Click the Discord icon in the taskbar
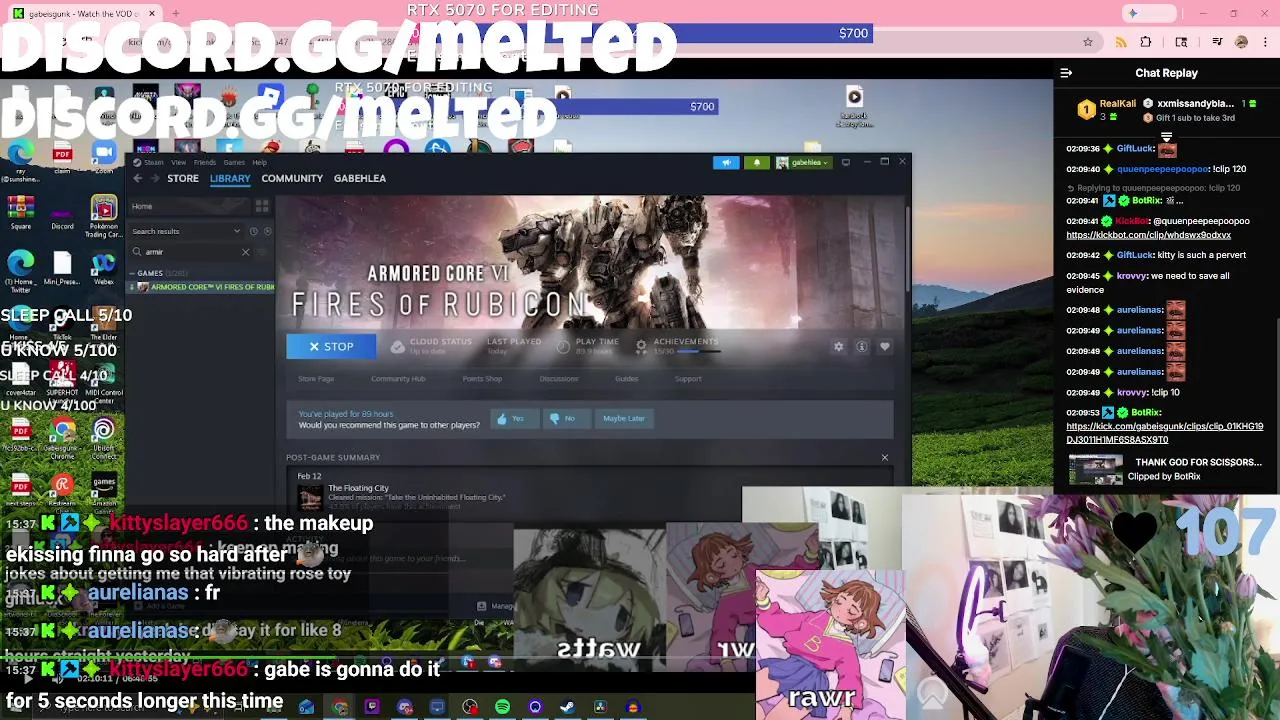The height and width of the screenshot is (720, 1280). point(405,707)
